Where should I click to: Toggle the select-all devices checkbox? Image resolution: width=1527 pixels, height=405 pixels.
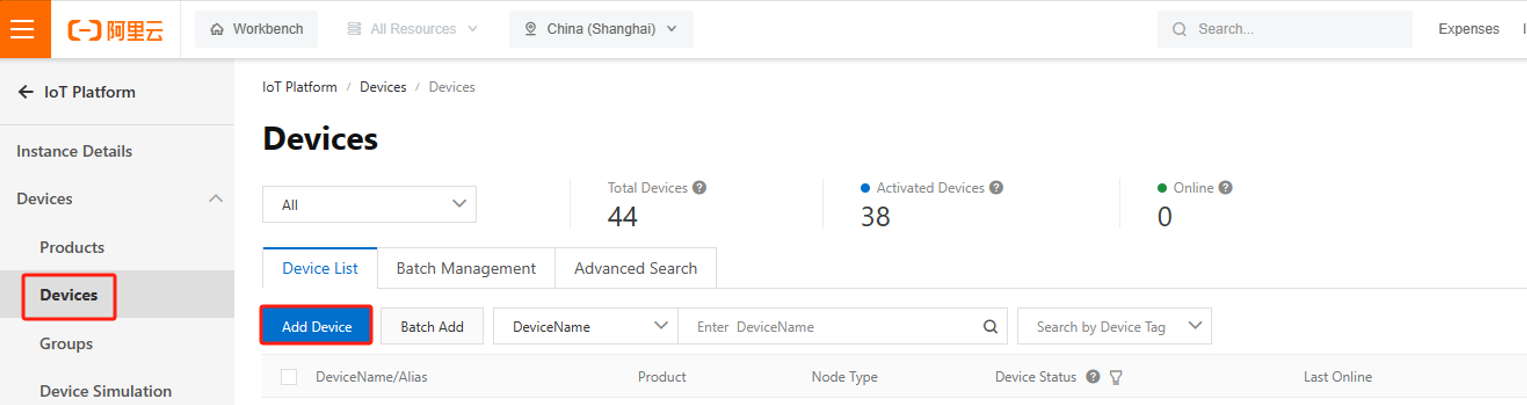[x=289, y=377]
